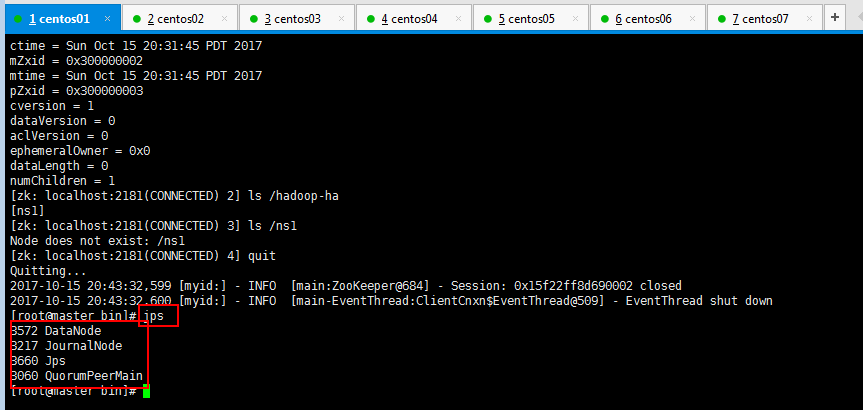The image size is (863, 410).
Task: Close the centos01 tab with its X
Action: coord(106,19)
